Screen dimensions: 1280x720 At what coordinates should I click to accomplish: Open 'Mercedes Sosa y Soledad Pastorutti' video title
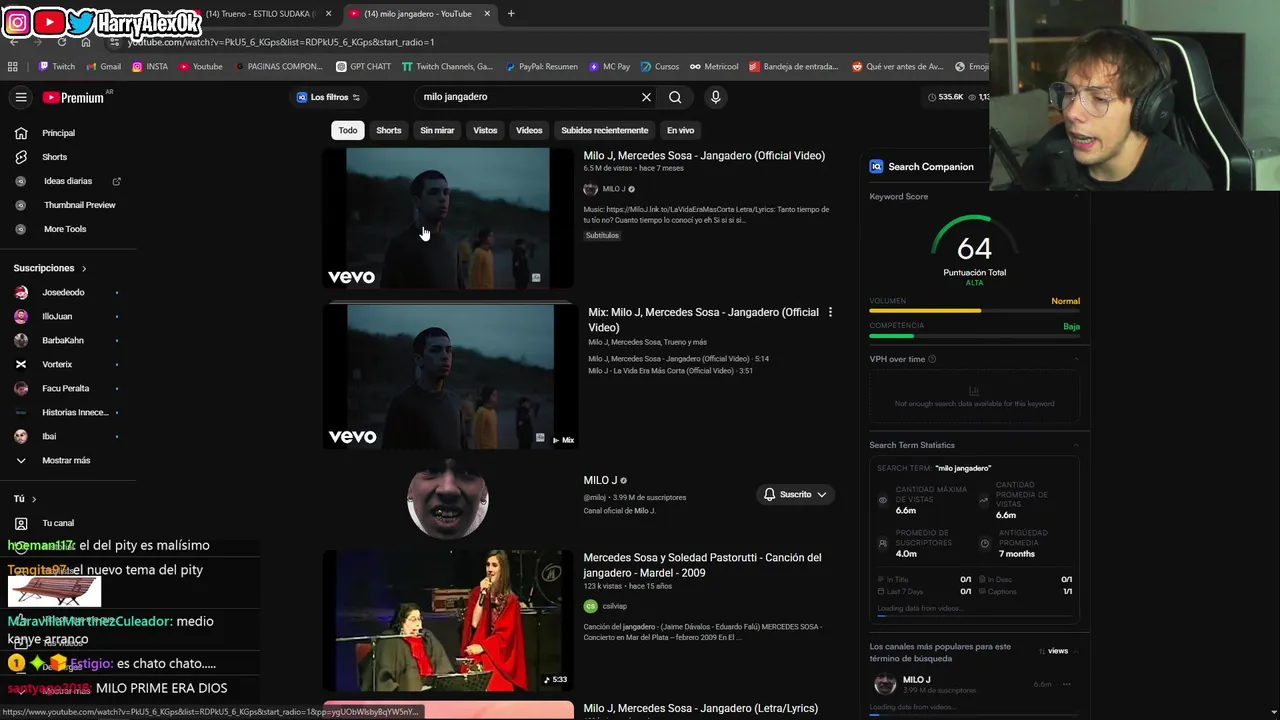tap(702, 565)
